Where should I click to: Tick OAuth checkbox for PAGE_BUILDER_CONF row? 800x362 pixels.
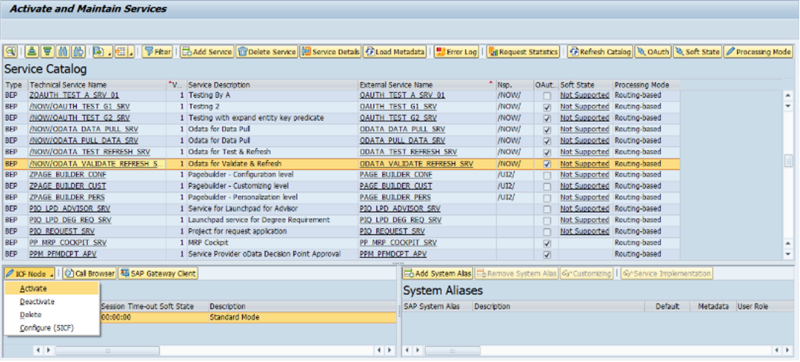pyautogui.click(x=547, y=175)
